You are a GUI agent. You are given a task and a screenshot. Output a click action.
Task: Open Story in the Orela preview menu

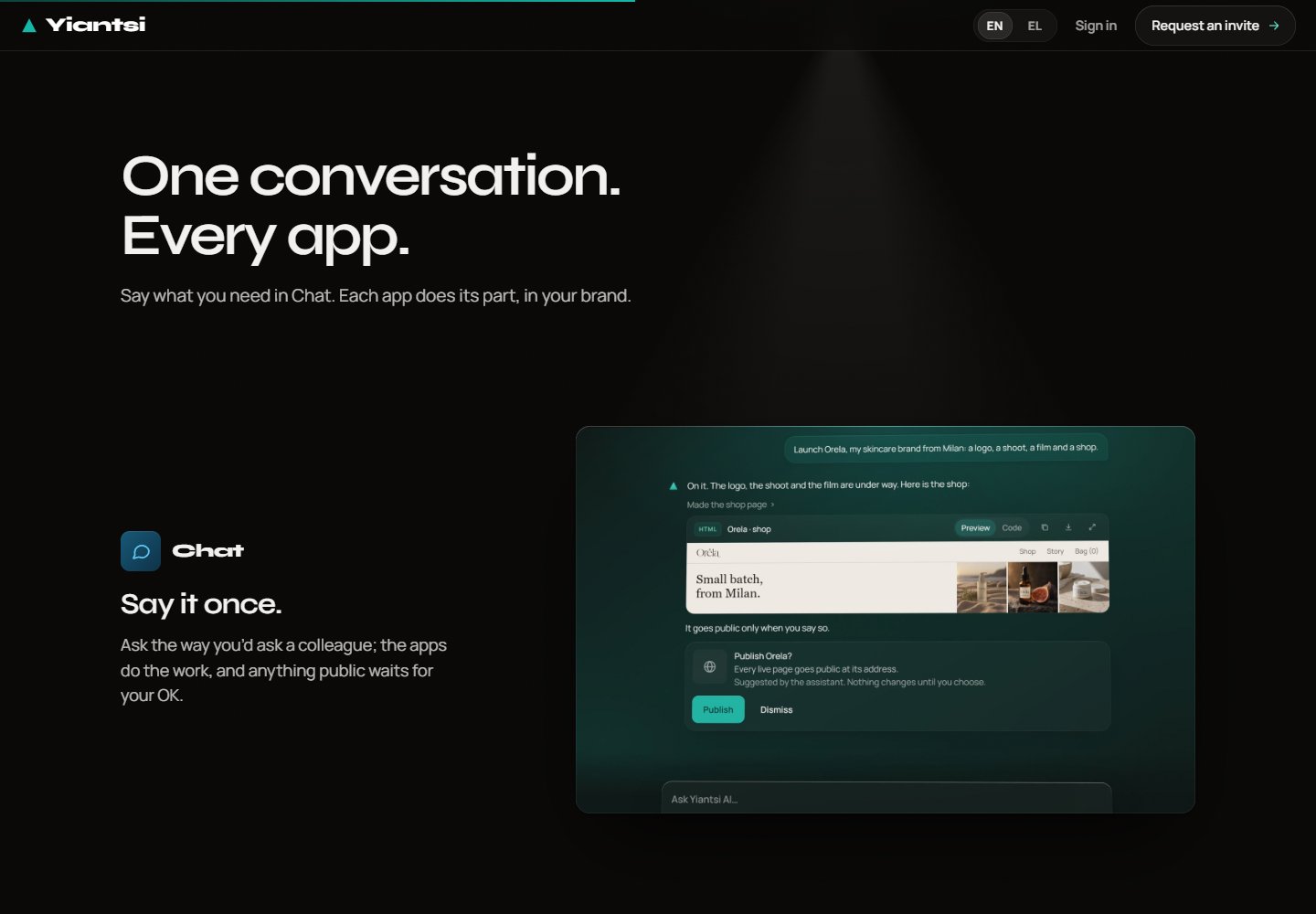click(x=1056, y=551)
